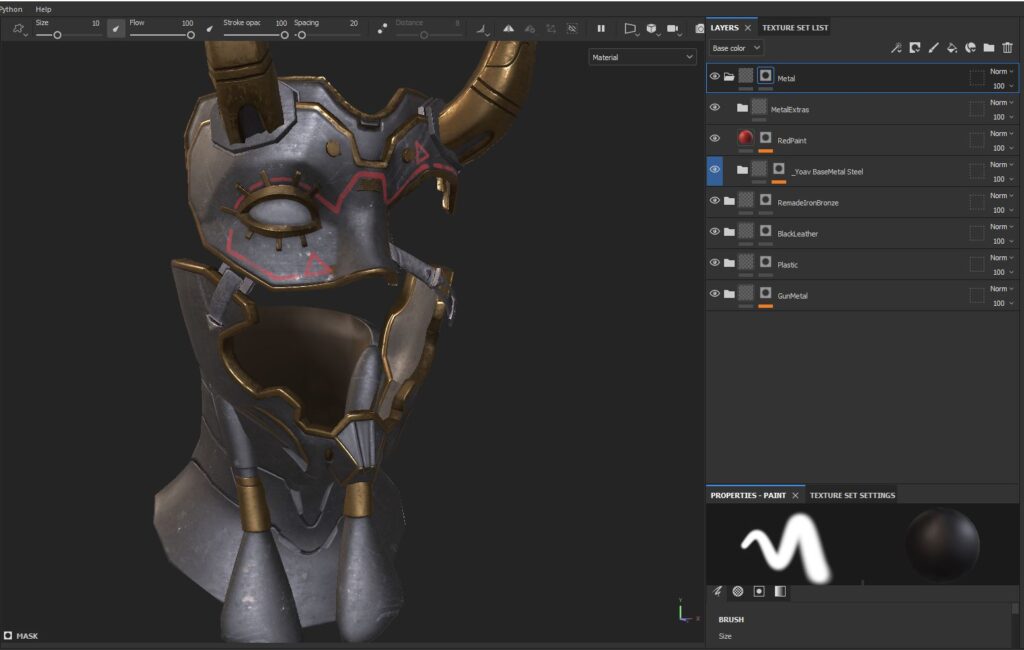The width and height of the screenshot is (1024, 650).
Task: Click the brush Flow slider
Action: tap(161, 35)
